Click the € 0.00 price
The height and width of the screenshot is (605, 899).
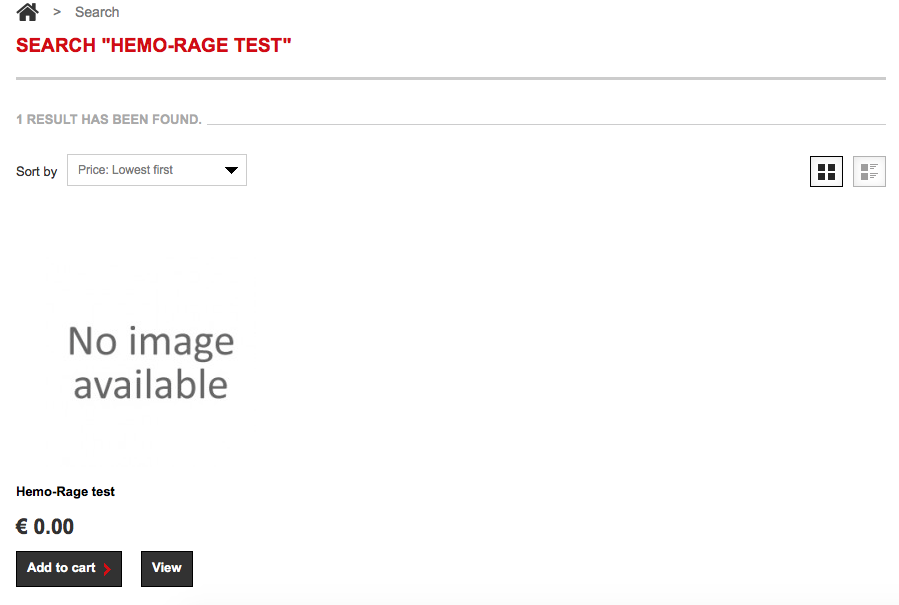pyautogui.click(x=45, y=526)
